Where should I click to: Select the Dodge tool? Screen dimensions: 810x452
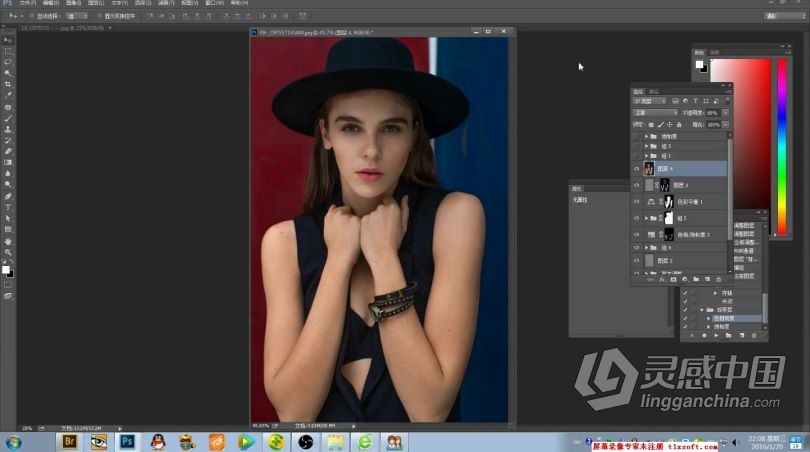coord(8,184)
